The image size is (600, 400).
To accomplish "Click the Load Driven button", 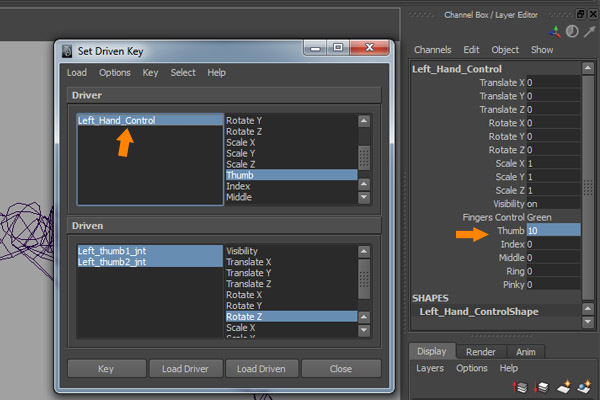I will pos(261,368).
